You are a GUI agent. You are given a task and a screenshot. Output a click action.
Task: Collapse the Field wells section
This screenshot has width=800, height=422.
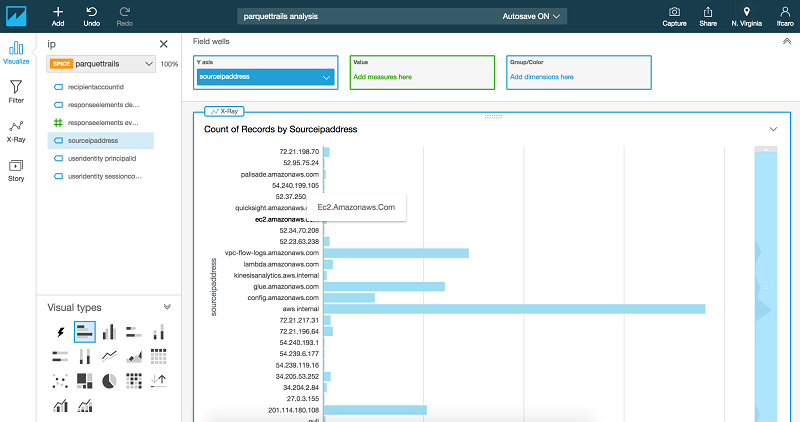tap(787, 42)
